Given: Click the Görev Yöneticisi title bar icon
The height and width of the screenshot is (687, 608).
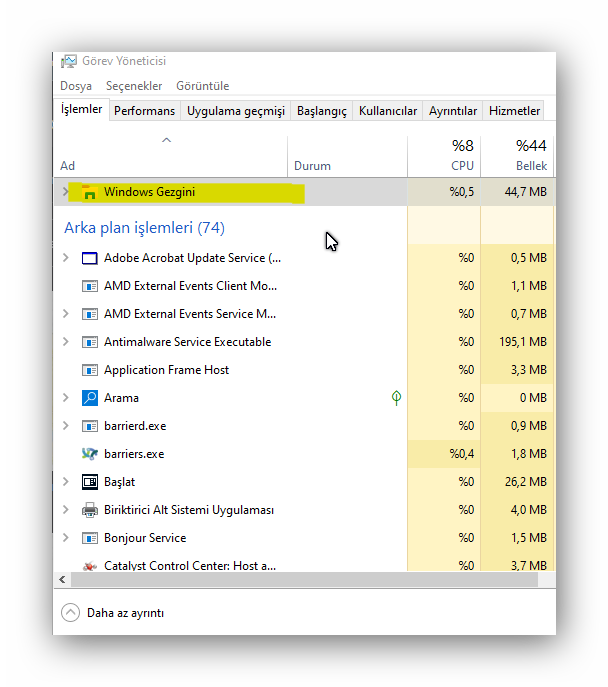Looking at the screenshot, I should tap(68, 61).
